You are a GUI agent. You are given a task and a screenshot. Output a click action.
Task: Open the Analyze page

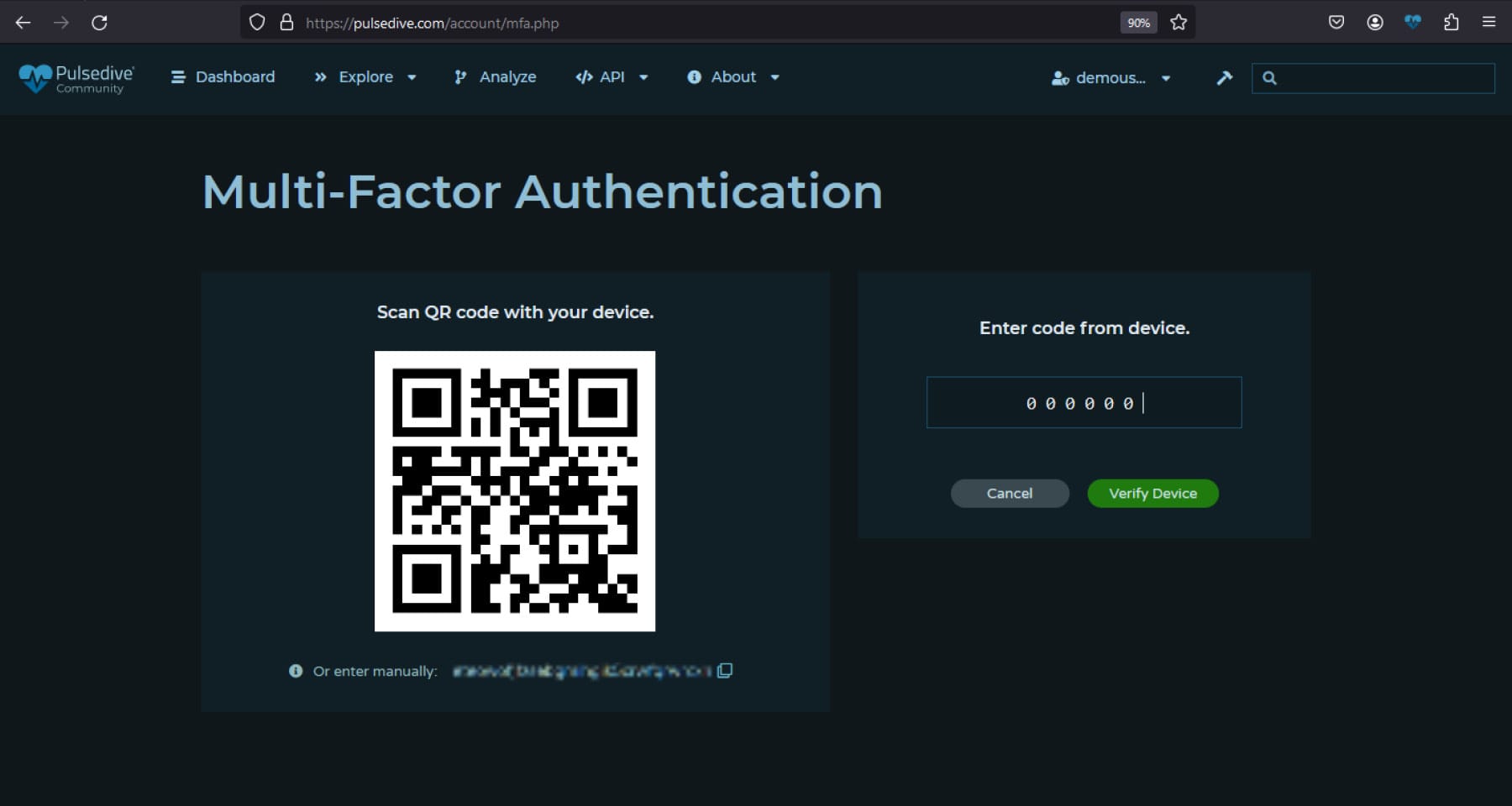coord(495,77)
